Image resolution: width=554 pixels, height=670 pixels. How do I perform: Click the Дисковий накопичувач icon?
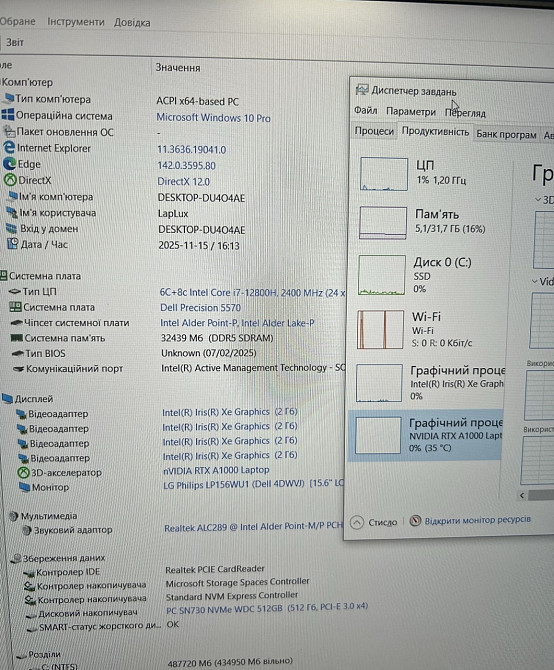point(32,614)
